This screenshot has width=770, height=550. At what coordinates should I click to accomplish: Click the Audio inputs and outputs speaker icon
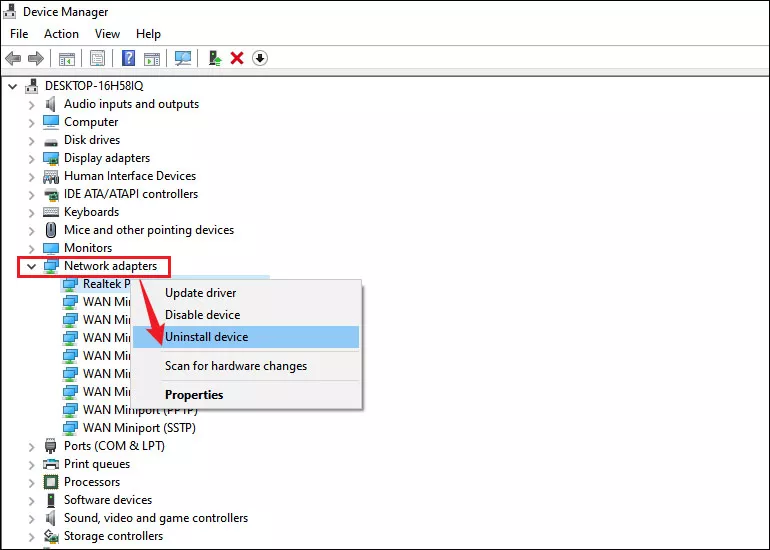pyautogui.click(x=50, y=104)
